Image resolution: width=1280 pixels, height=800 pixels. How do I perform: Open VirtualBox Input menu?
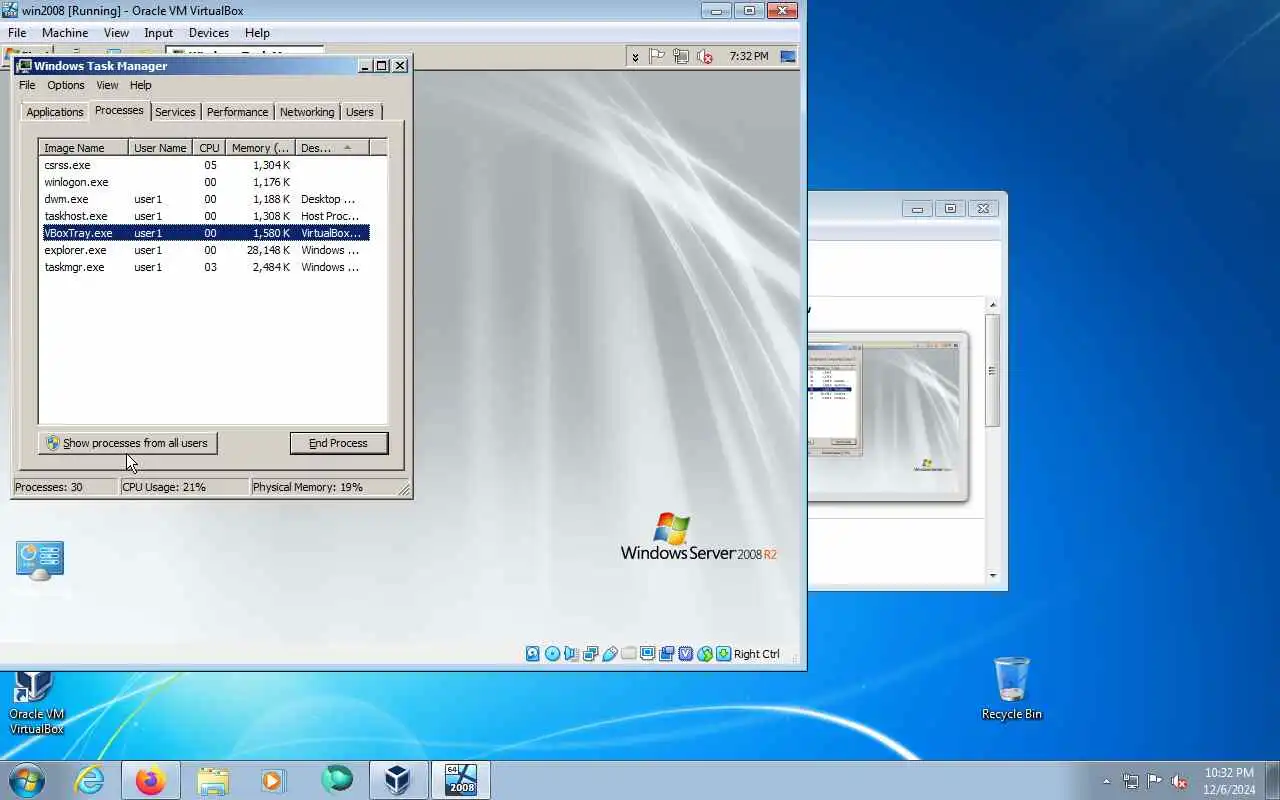[x=158, y=33]
